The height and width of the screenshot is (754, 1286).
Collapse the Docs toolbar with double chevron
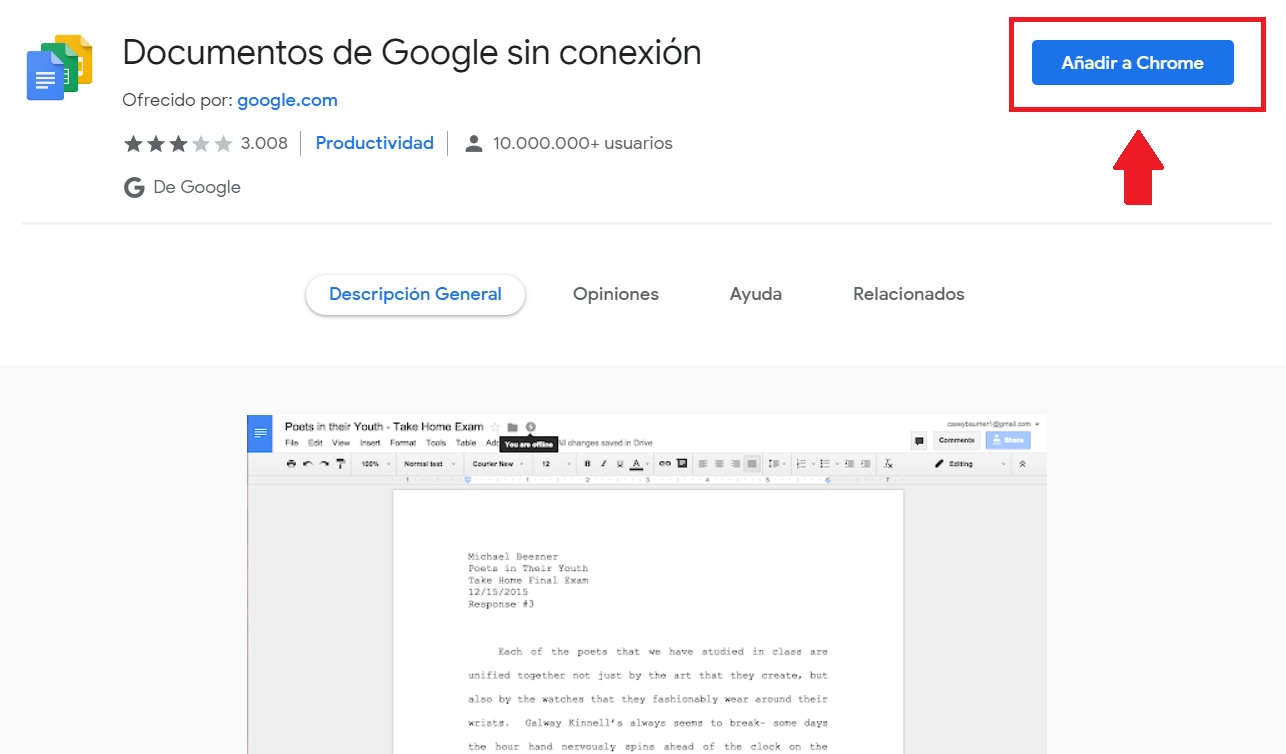[x=1022, y=464]
